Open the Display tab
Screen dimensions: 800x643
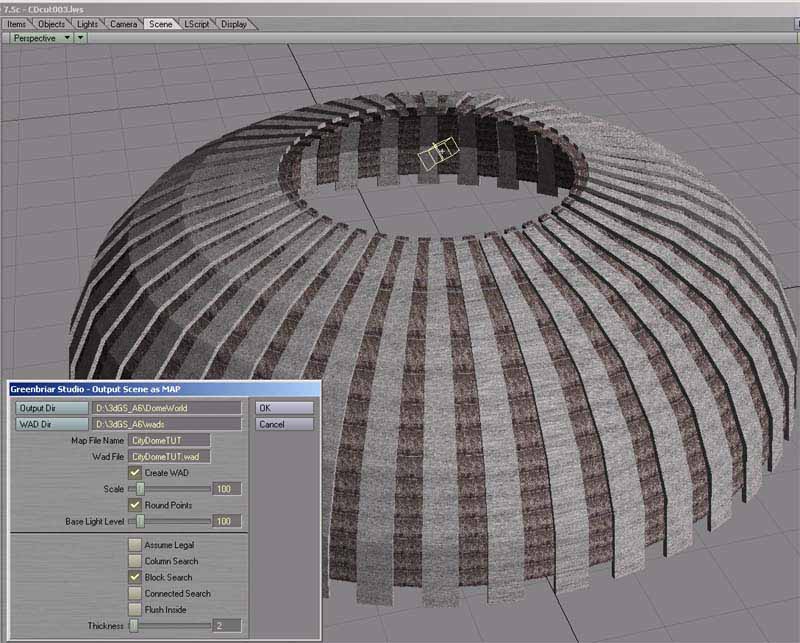234,23
